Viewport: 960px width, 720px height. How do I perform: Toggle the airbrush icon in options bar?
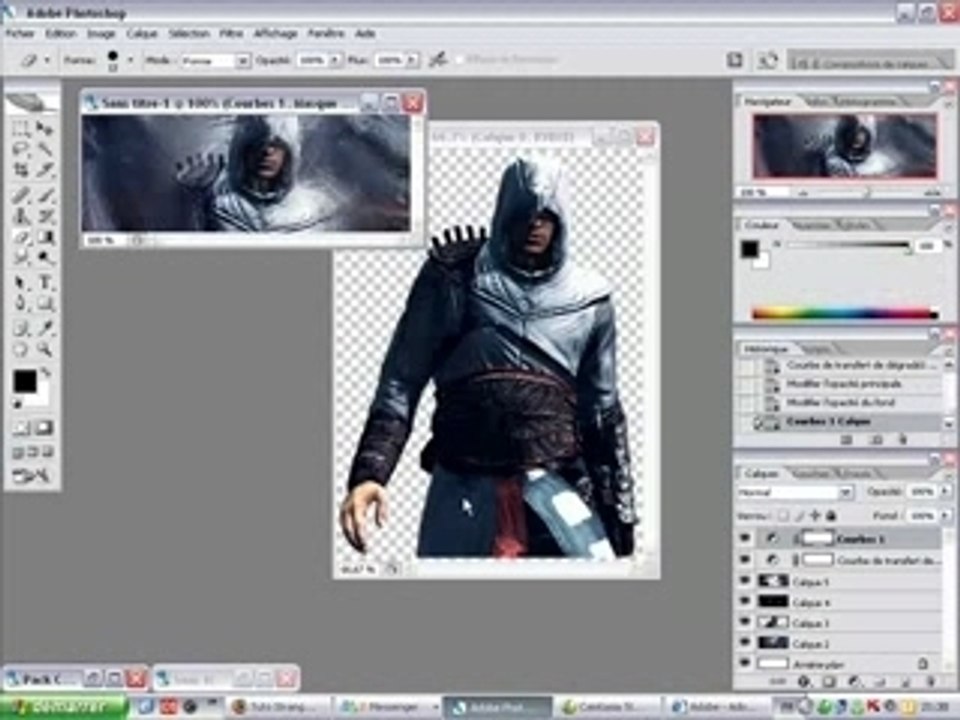coord(437,59)
